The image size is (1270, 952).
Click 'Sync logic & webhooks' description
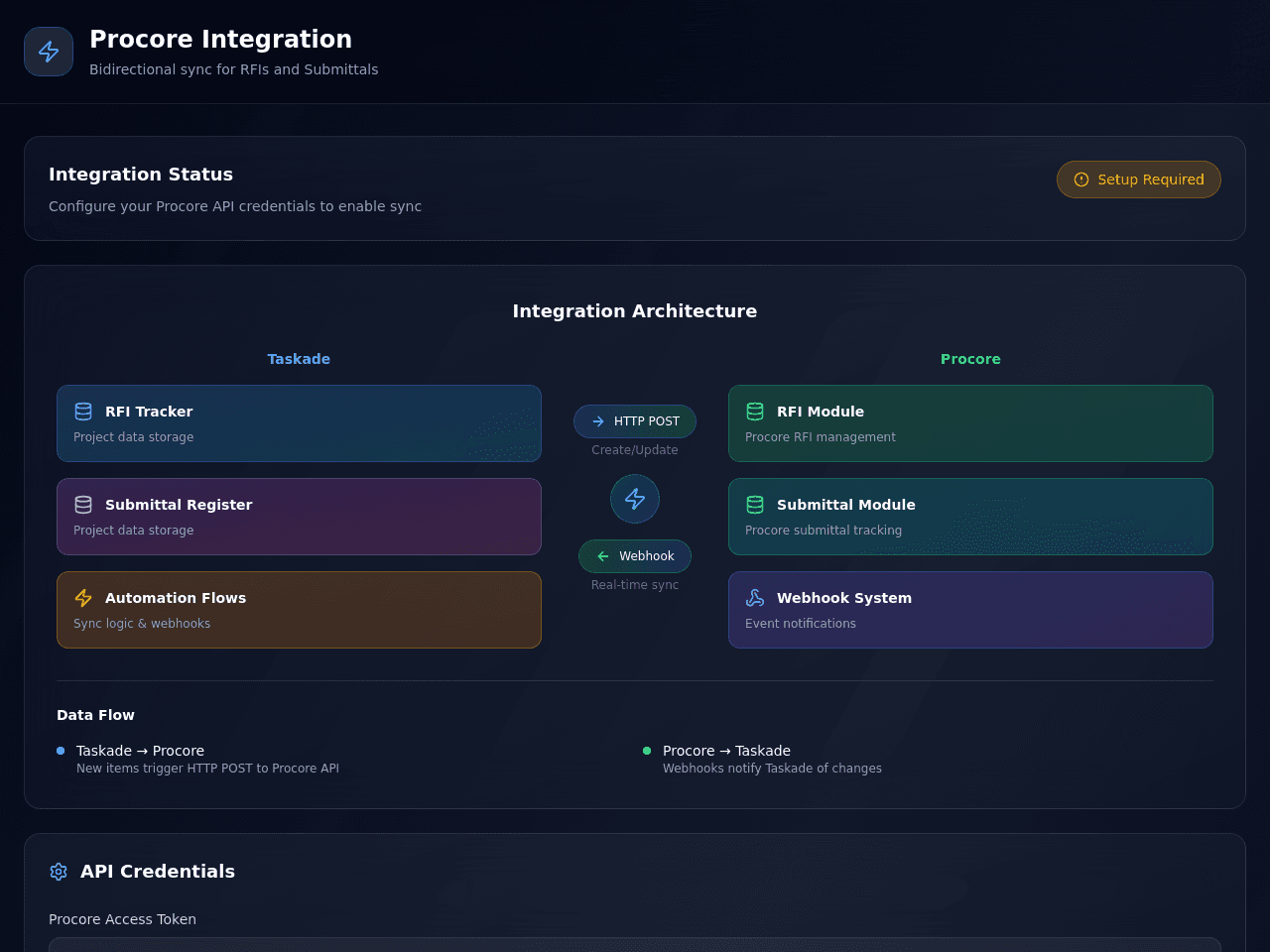(142, 624)
